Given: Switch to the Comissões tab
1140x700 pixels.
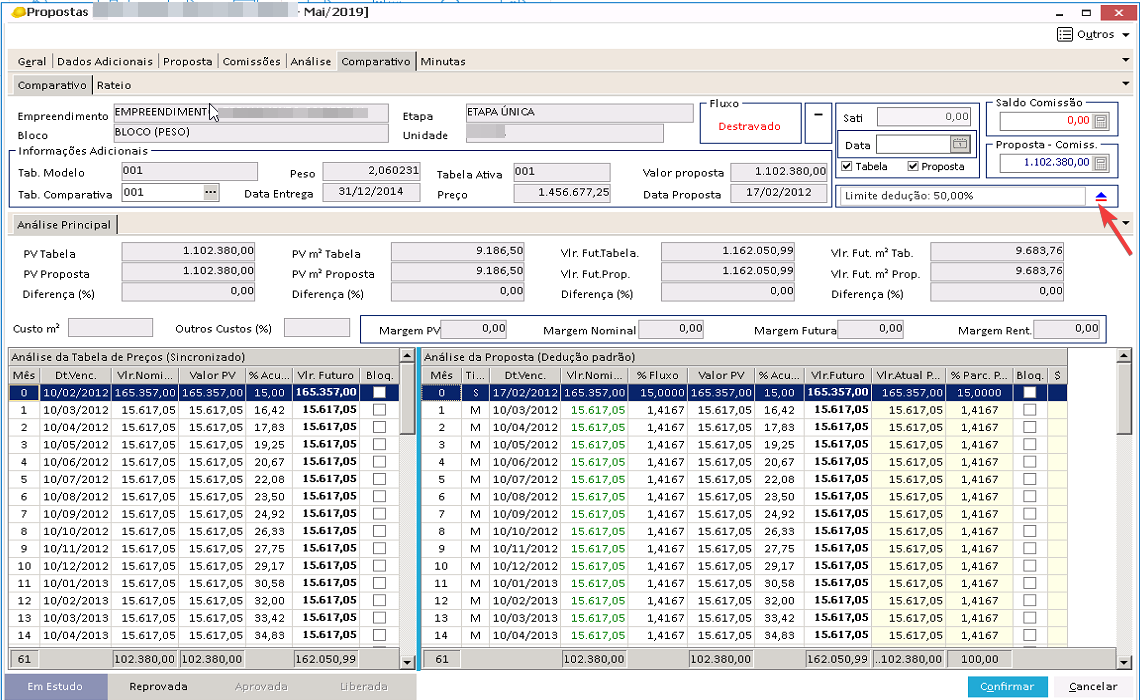Looking at the screenshot, I should [x=252, y=62].
